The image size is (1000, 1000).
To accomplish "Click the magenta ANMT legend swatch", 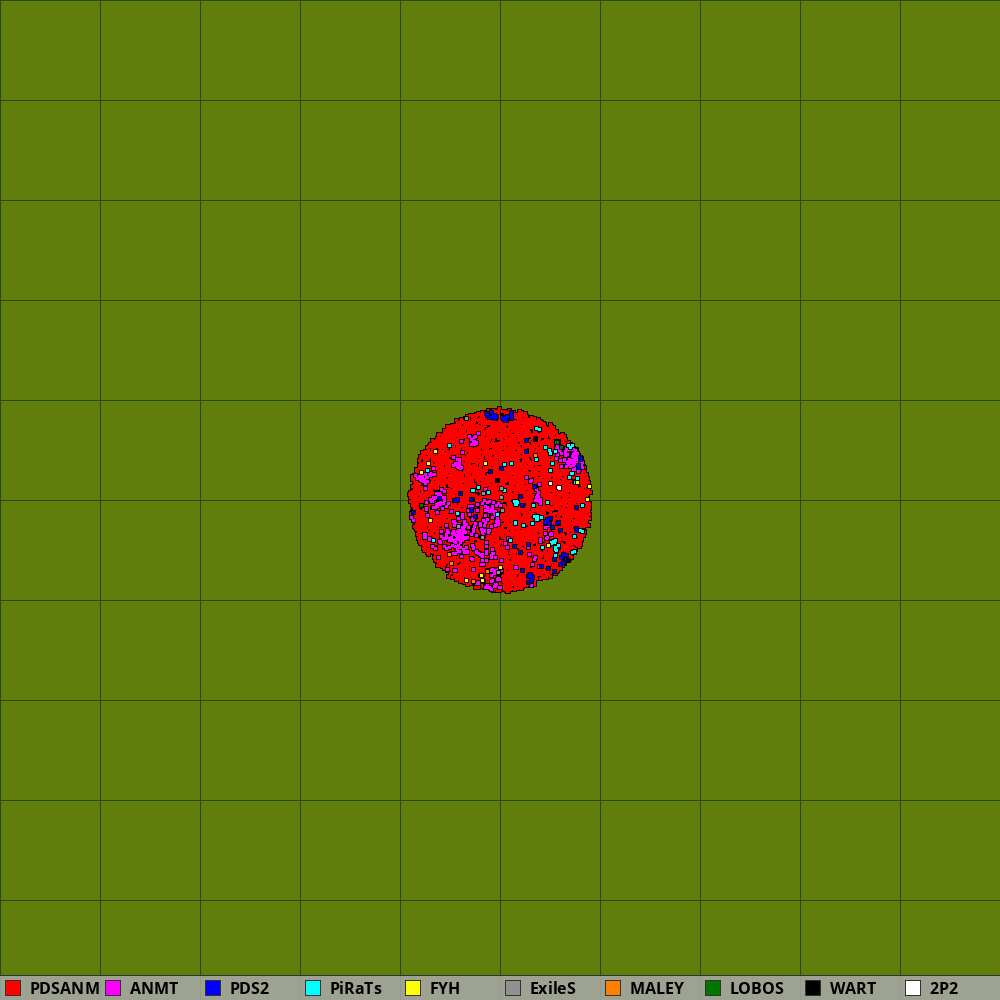I will [x=113, y=988].
